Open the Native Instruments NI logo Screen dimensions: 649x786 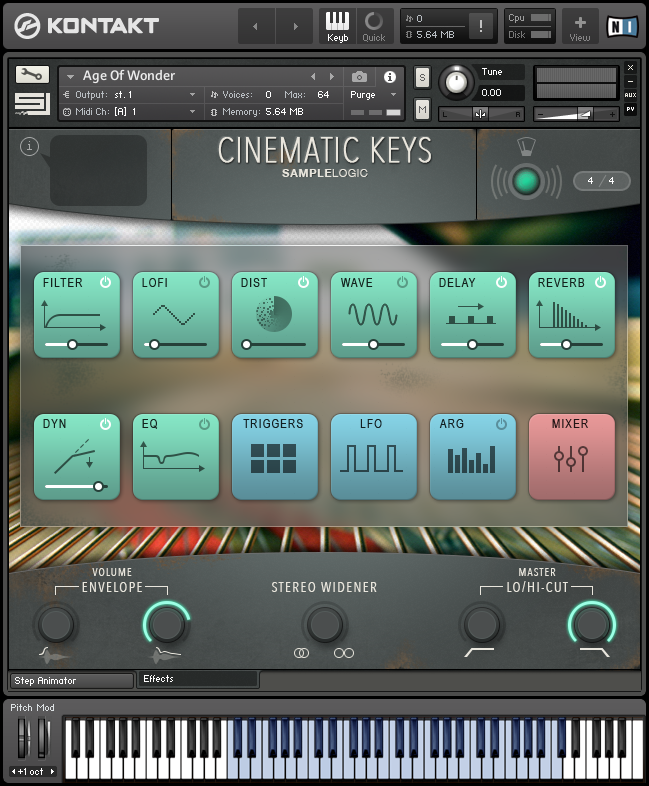pos(622,26)
